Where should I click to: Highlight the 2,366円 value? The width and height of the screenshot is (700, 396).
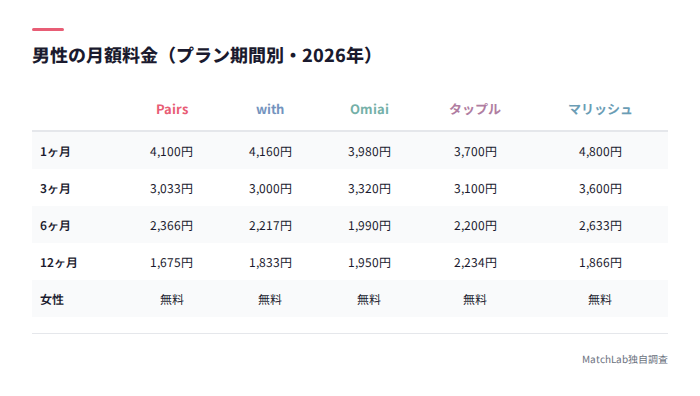171,226
